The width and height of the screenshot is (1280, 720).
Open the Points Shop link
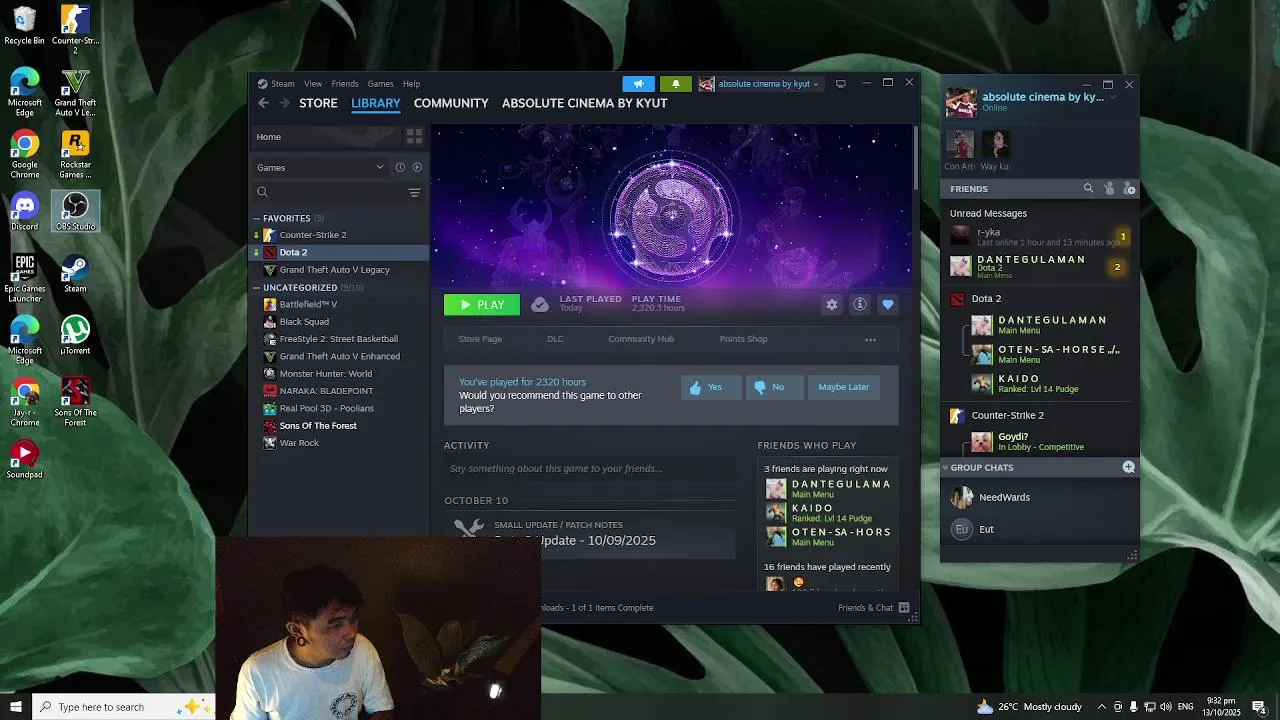743,339
